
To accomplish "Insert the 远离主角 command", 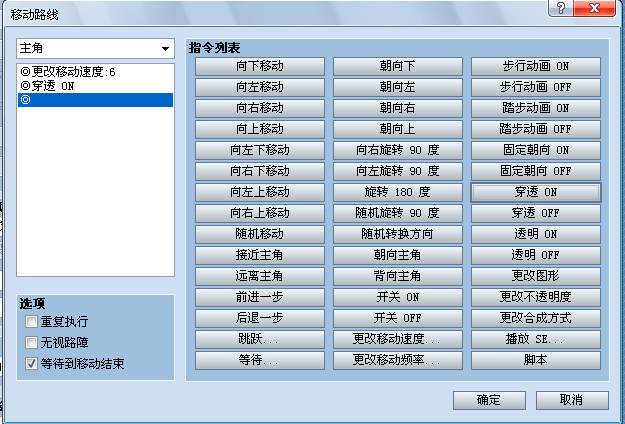I will 260,276.
